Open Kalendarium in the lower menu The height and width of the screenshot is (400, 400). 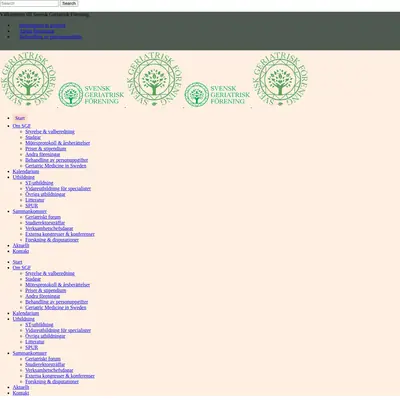coord(26,313)
